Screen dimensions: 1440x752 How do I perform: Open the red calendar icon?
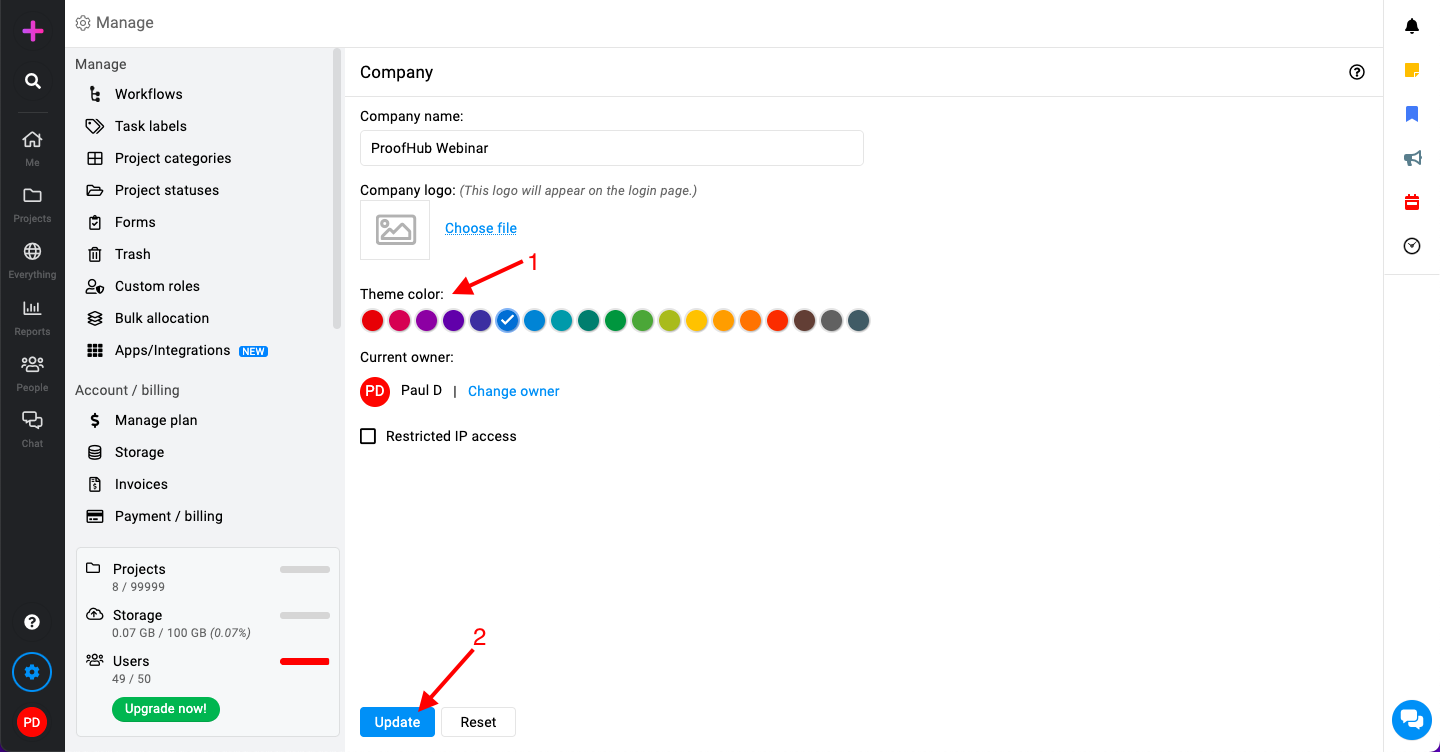pos(1412,202)
